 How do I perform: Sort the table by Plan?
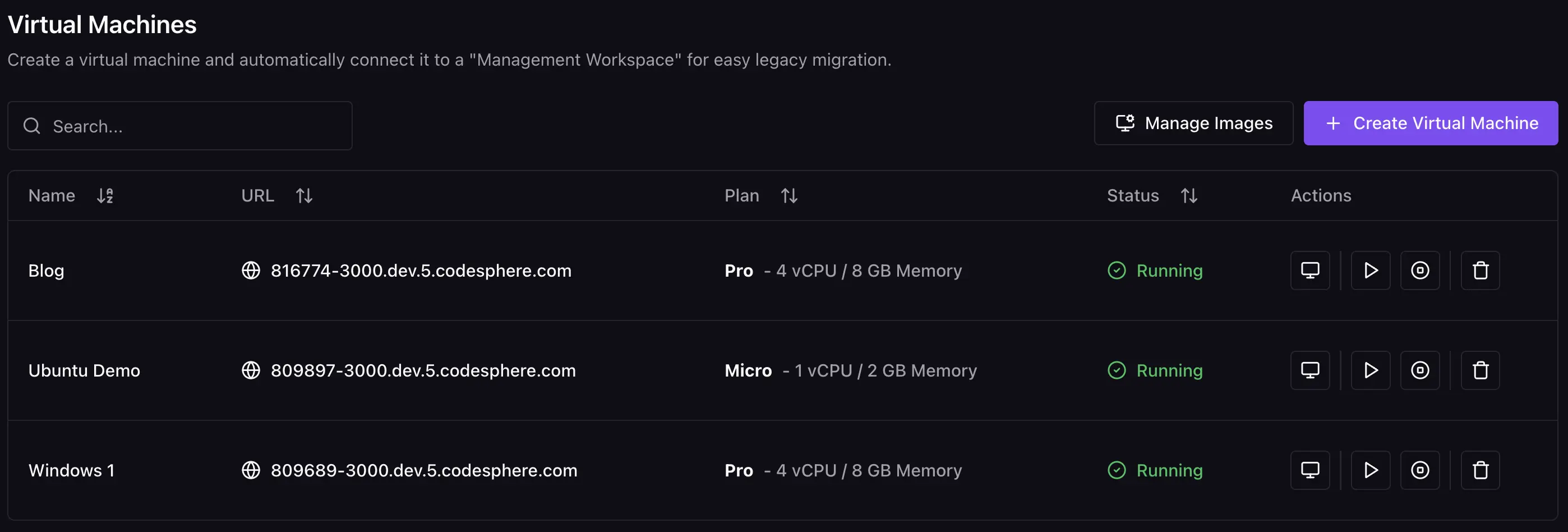789,195
